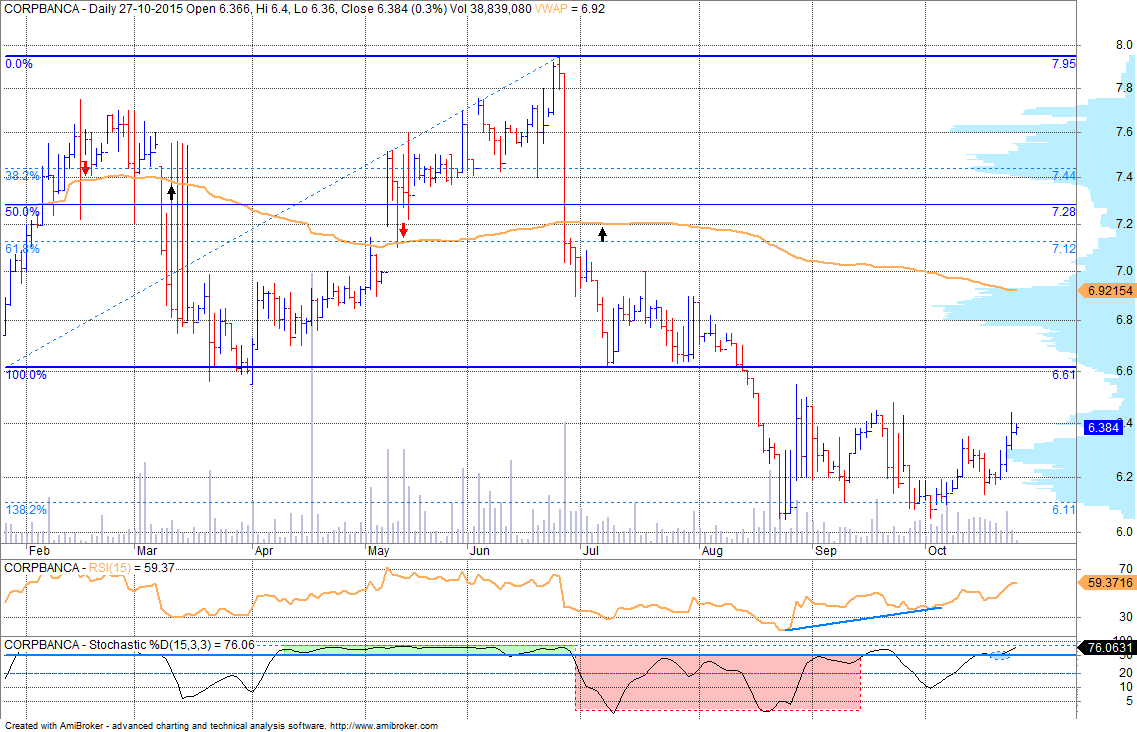1137x732 pixels.
Task: Click the blue dashed ellipse on Stochastic
Action: click(1000, 656)
